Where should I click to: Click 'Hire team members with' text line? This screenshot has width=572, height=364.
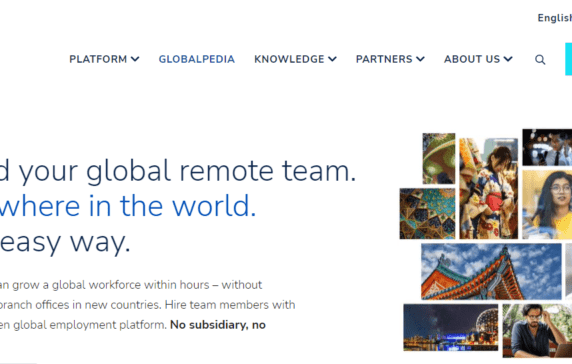(230, 305)
